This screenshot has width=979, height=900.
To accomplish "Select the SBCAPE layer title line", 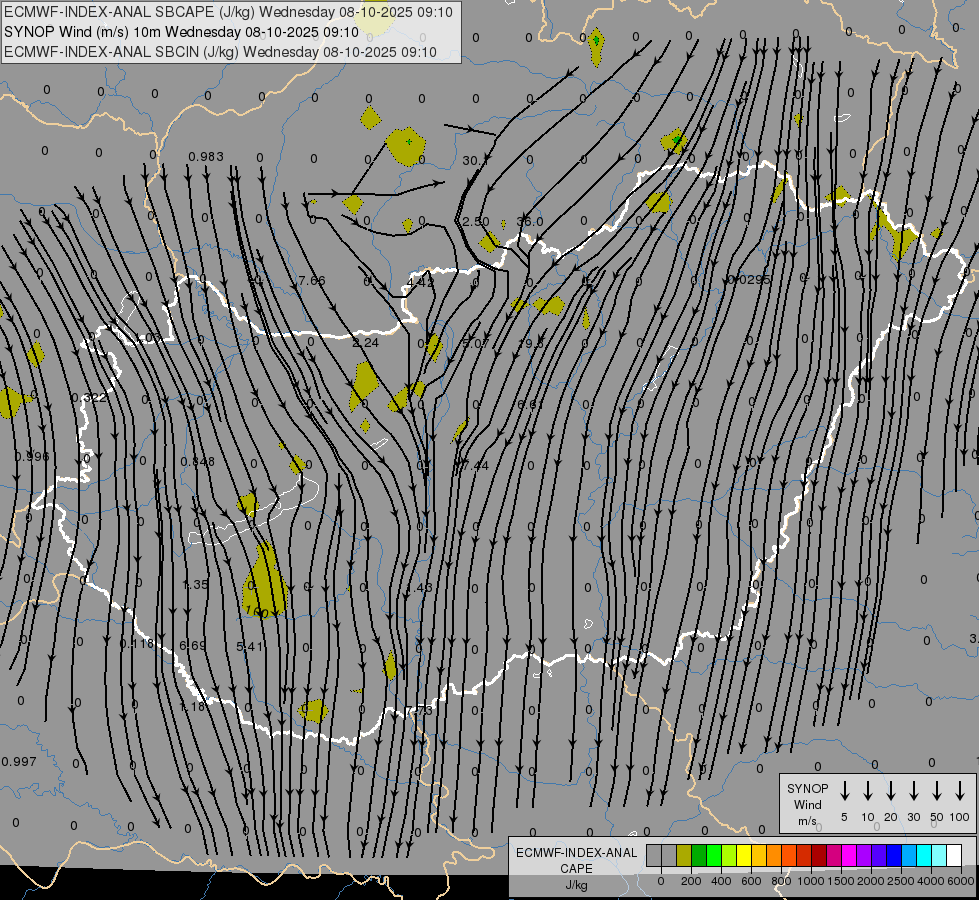I will (228, 12).
